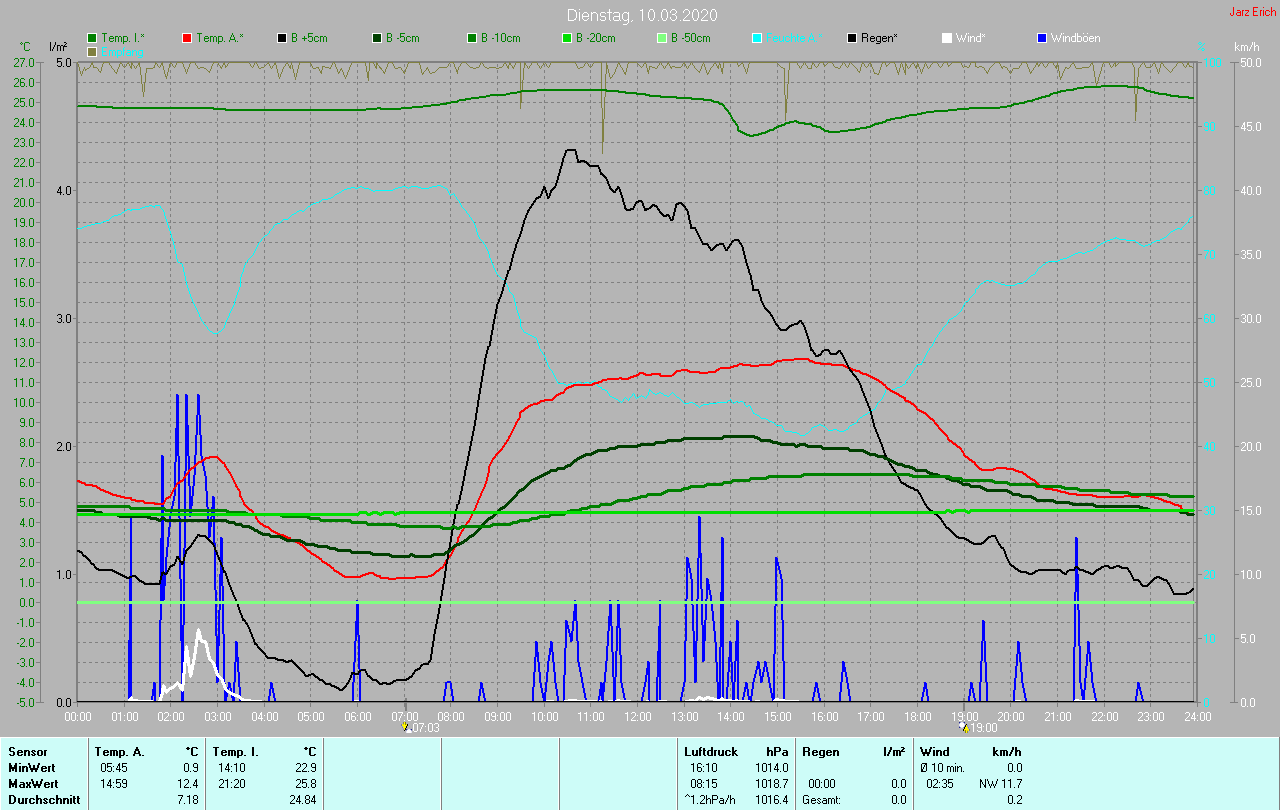Click the red Temp. A. legend square
The height and width of the screenshot is (810, 1280).
[x=187, y=38]
